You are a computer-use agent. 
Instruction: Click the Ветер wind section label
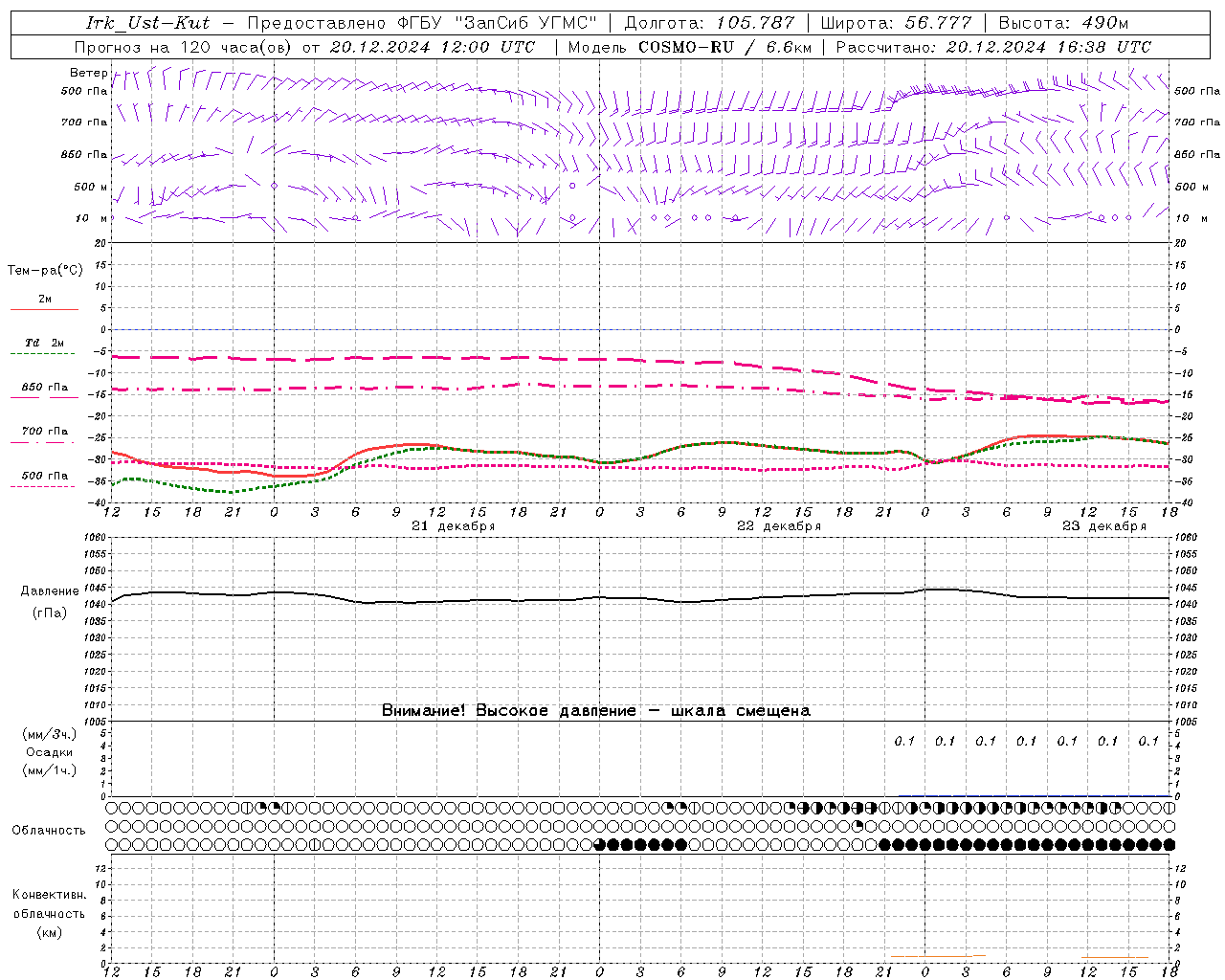point(88,73)
